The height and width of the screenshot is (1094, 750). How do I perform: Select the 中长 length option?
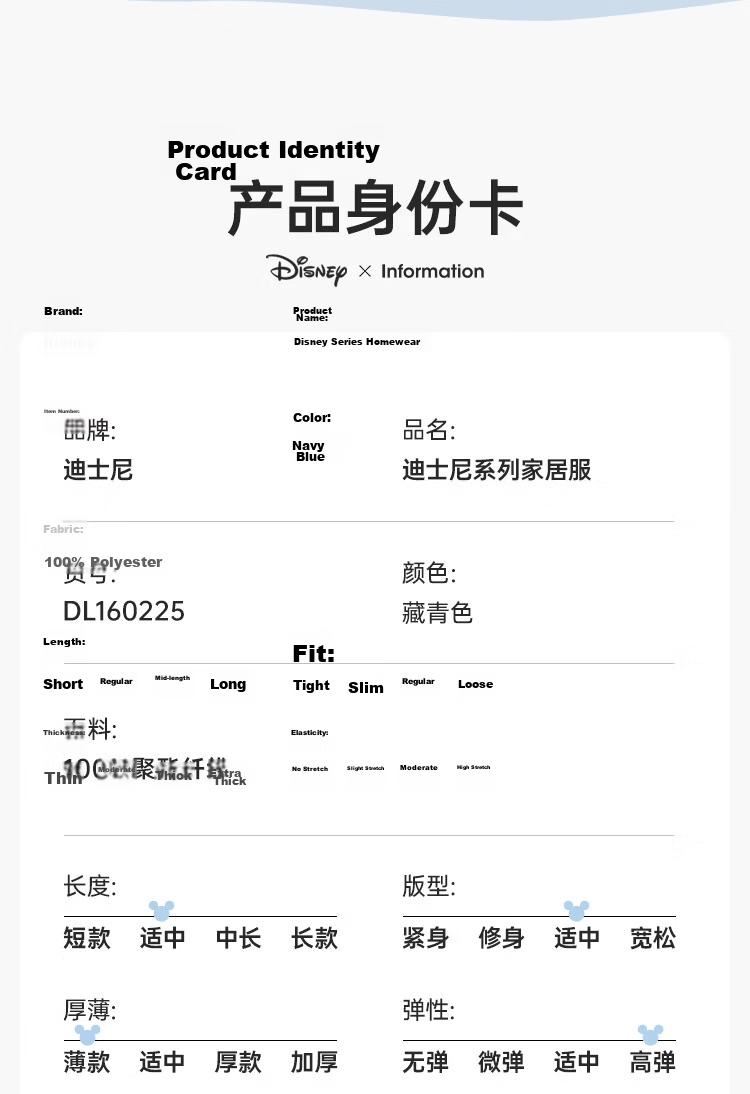[x=239, y=938]
